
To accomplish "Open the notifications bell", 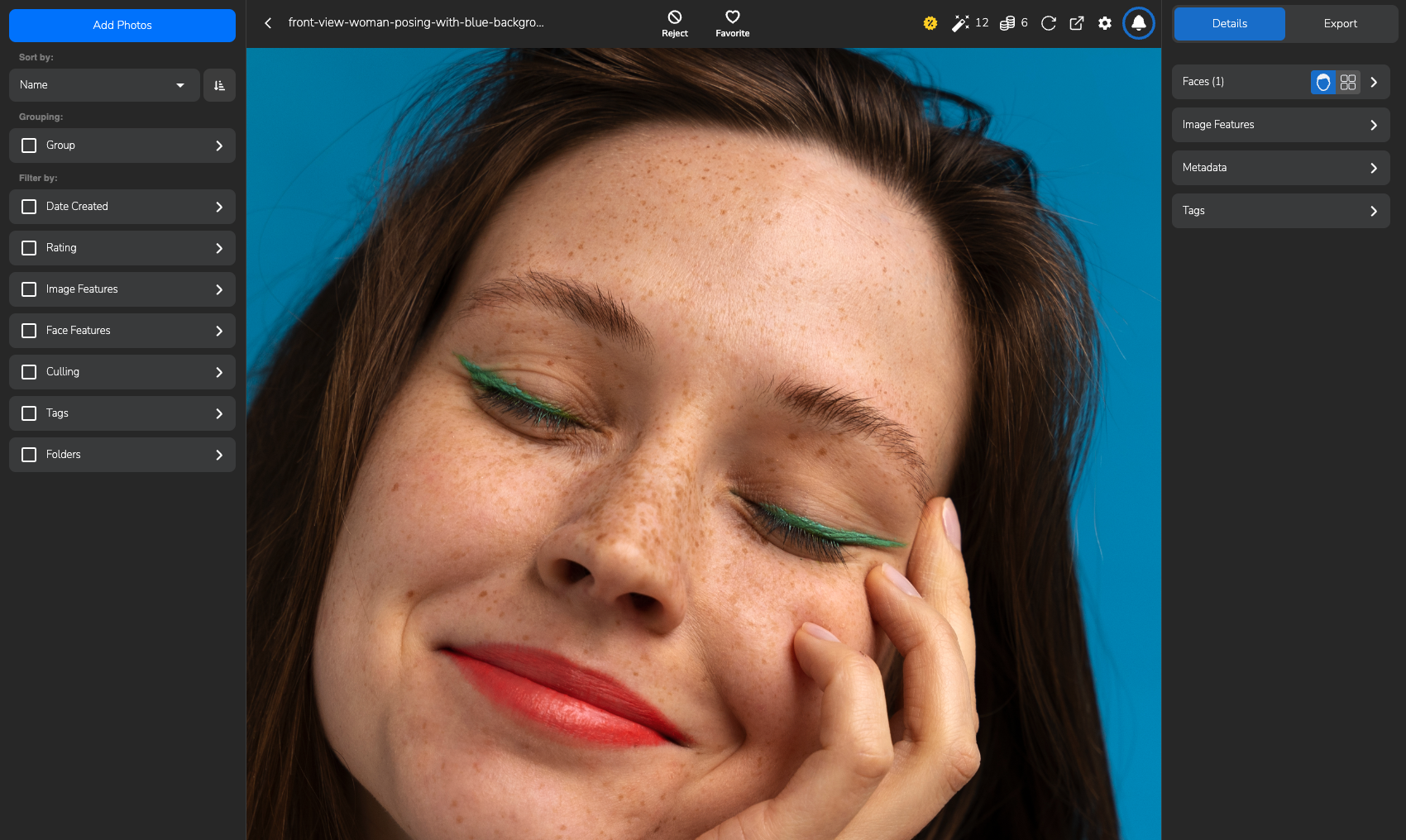I will click(1138, 23).
